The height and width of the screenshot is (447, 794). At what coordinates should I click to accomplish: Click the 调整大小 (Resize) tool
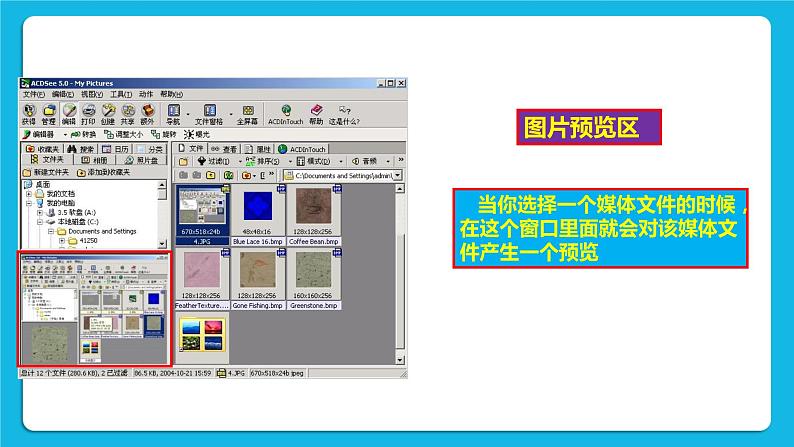point(124,133)
